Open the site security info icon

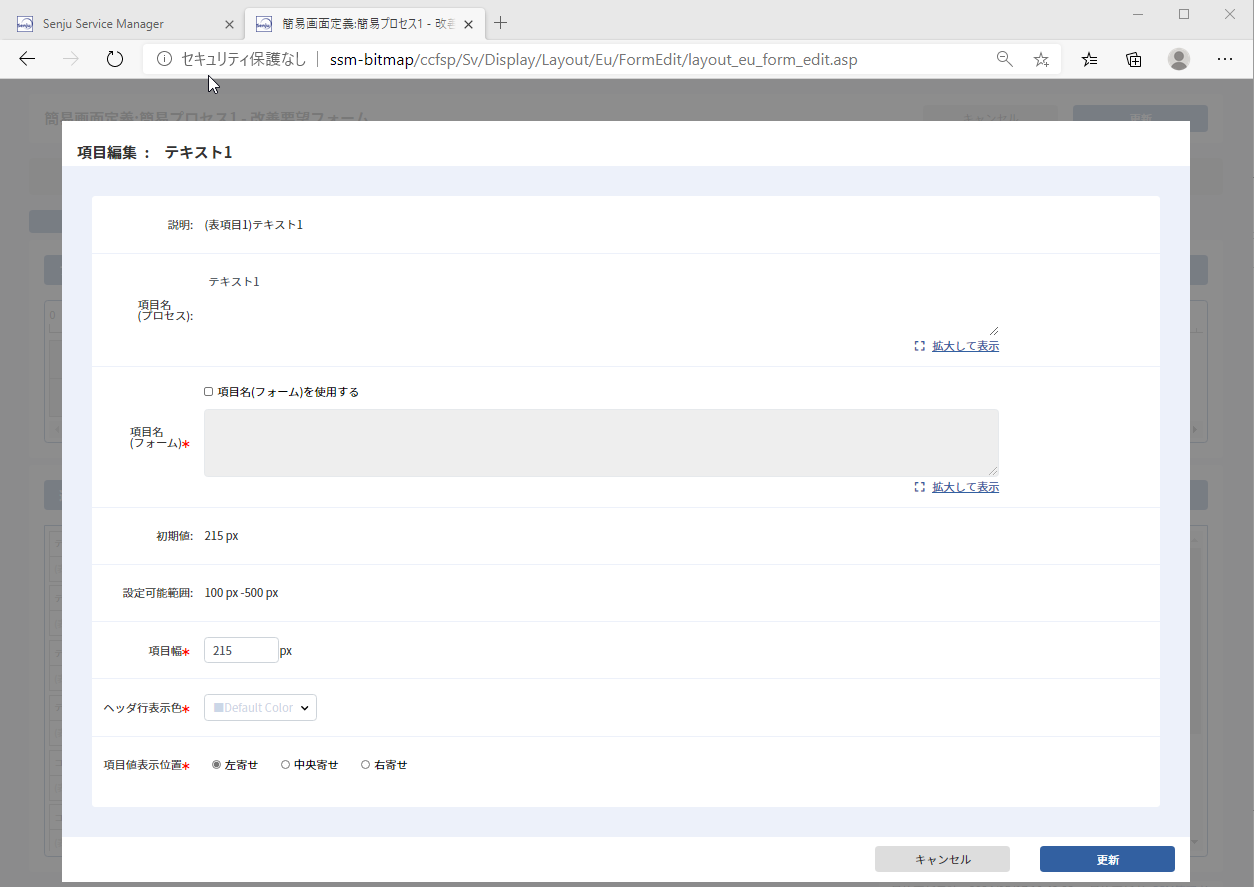[x=165, y=59]
